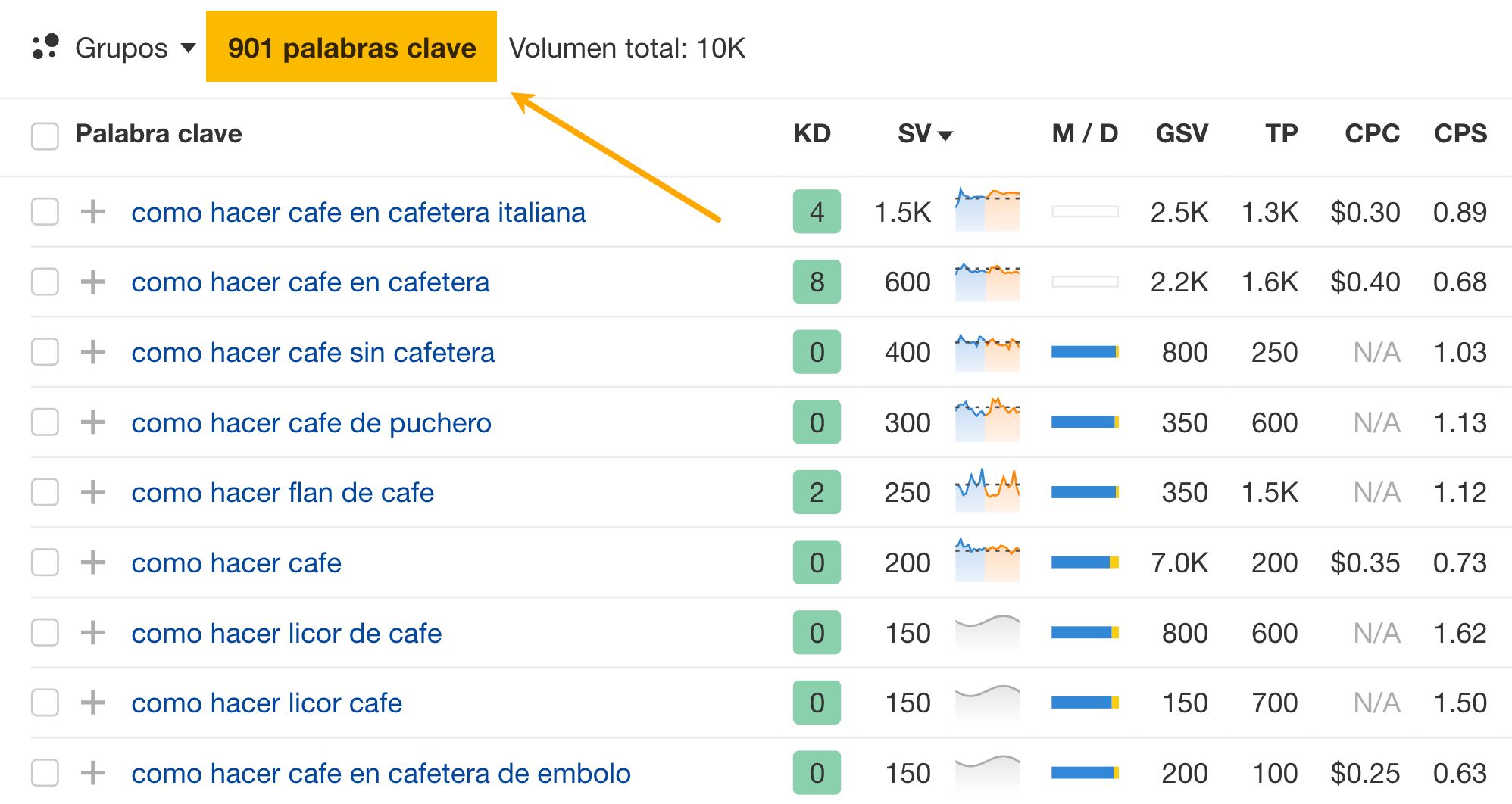Viewport: 1512px width, 804px height.
Task: Add como hacer flan de cafe with plus icon
Action: 93,492
